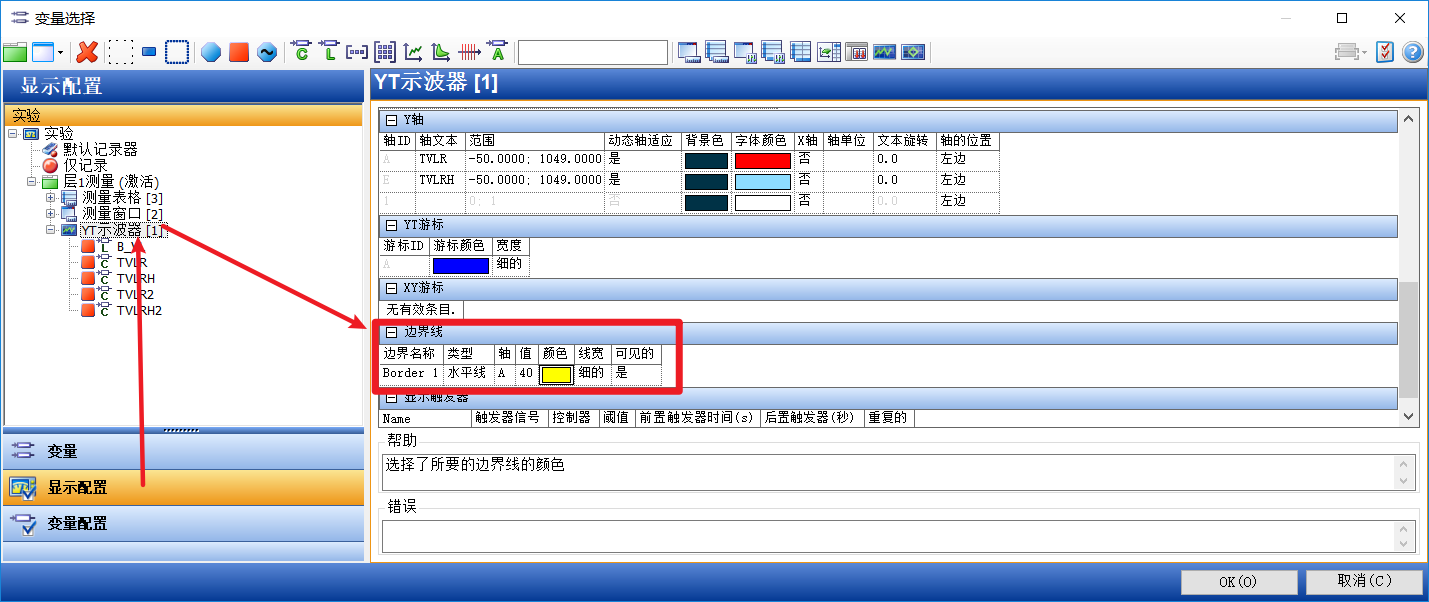Click the red X delete icon
The width and height of the screenshot is (1429, 602).
[x=88, y=52]
